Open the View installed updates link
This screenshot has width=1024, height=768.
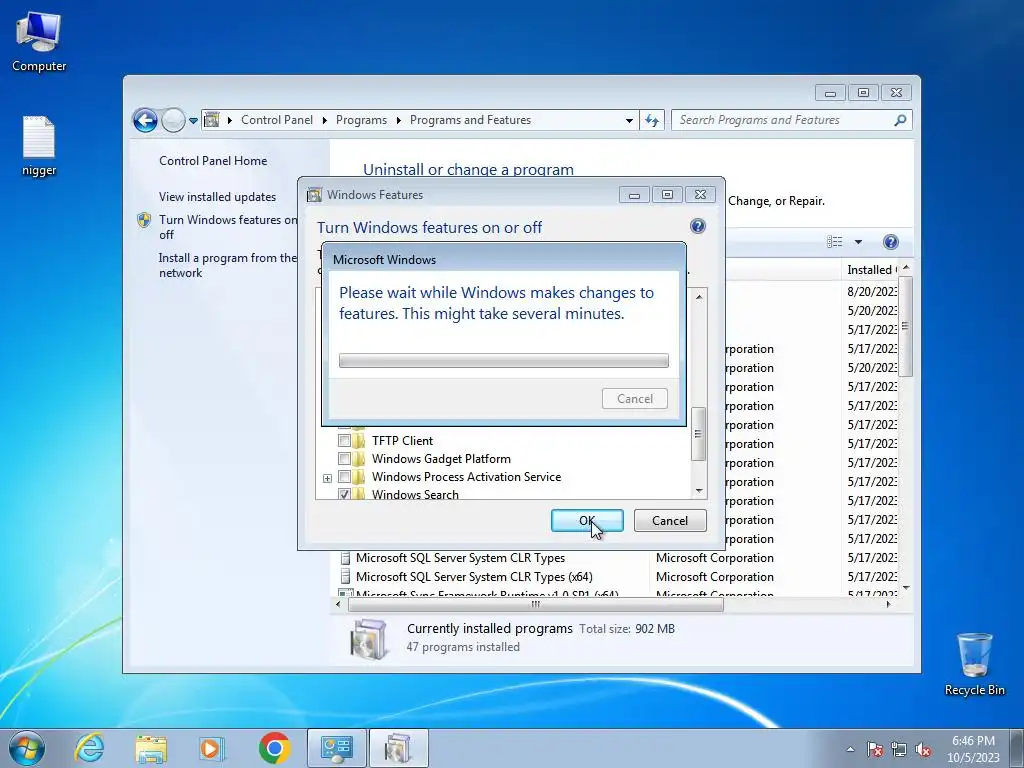tap(217, 197)
